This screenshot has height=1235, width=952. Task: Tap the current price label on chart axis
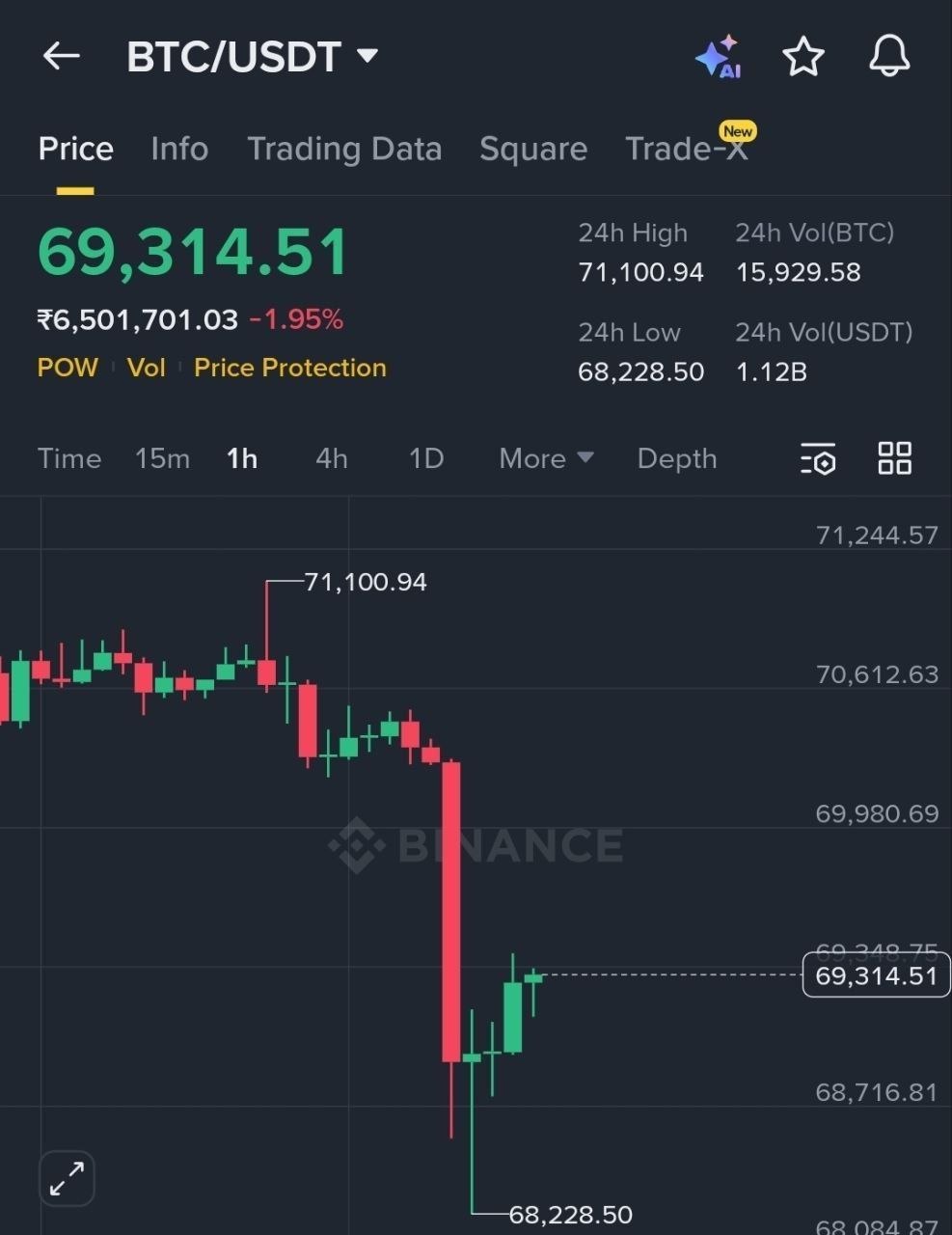tap(876, 975)
